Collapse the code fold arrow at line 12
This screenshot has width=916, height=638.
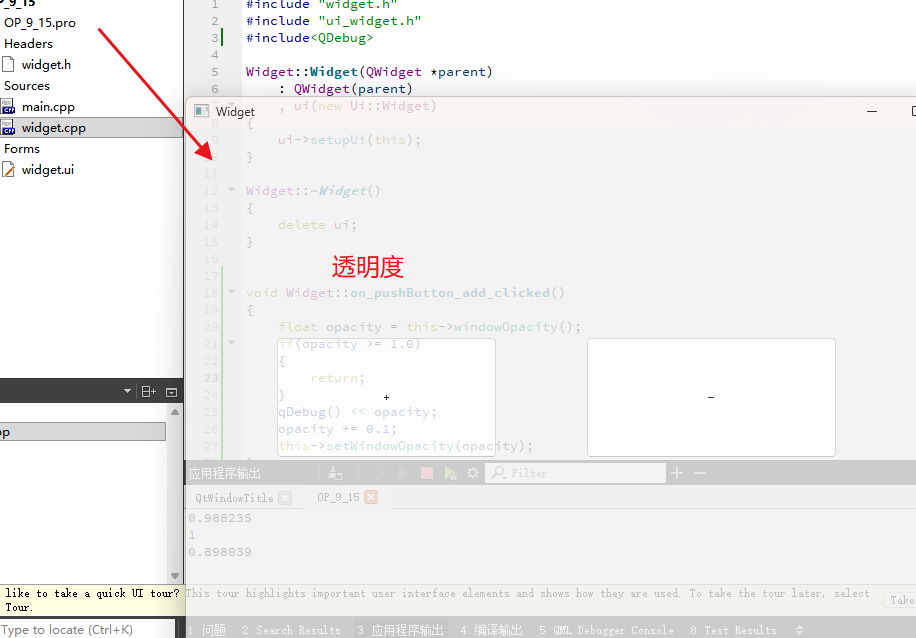(x=231, y=189)
